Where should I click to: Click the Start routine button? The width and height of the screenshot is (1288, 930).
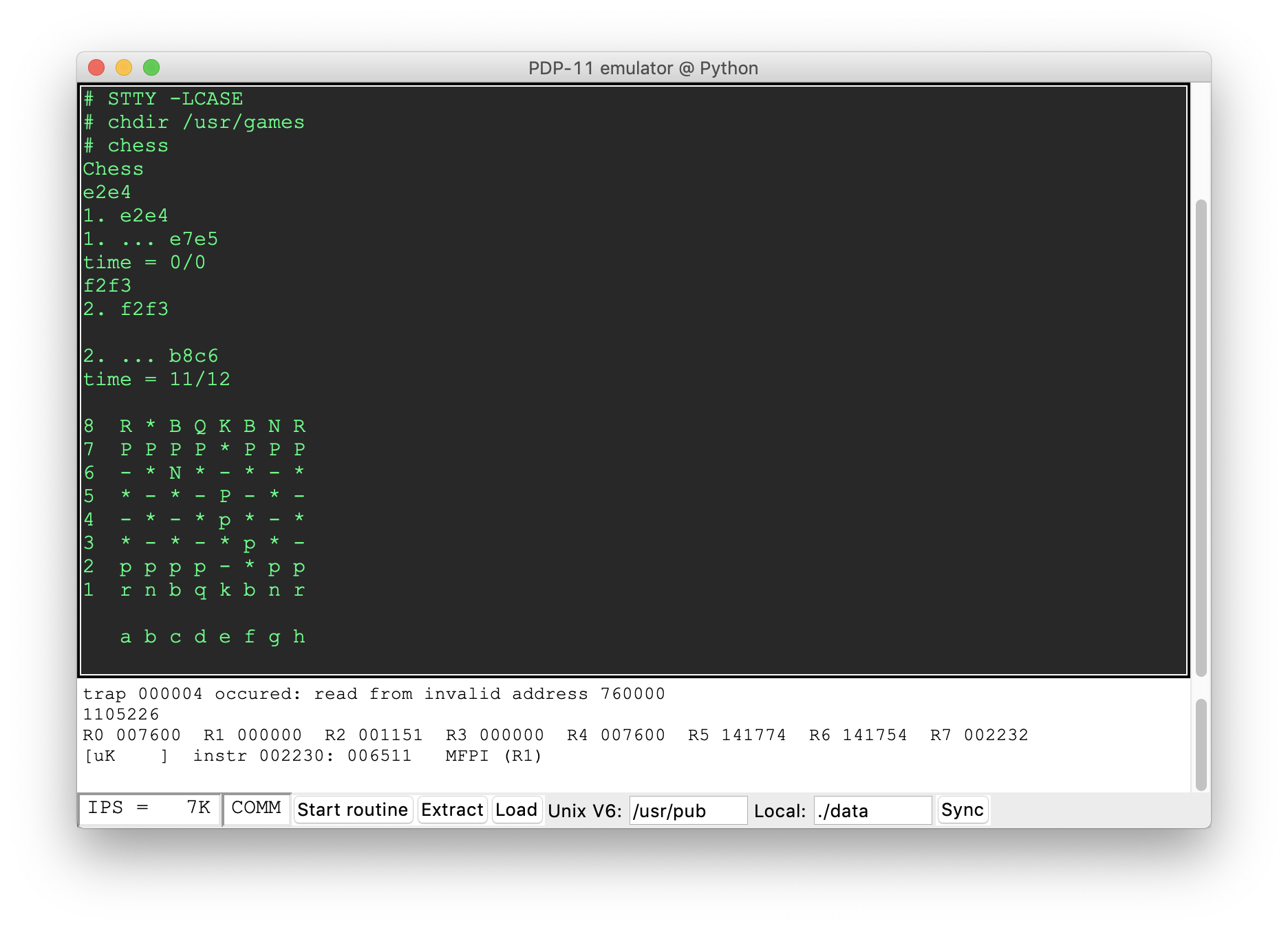point(352,810)
